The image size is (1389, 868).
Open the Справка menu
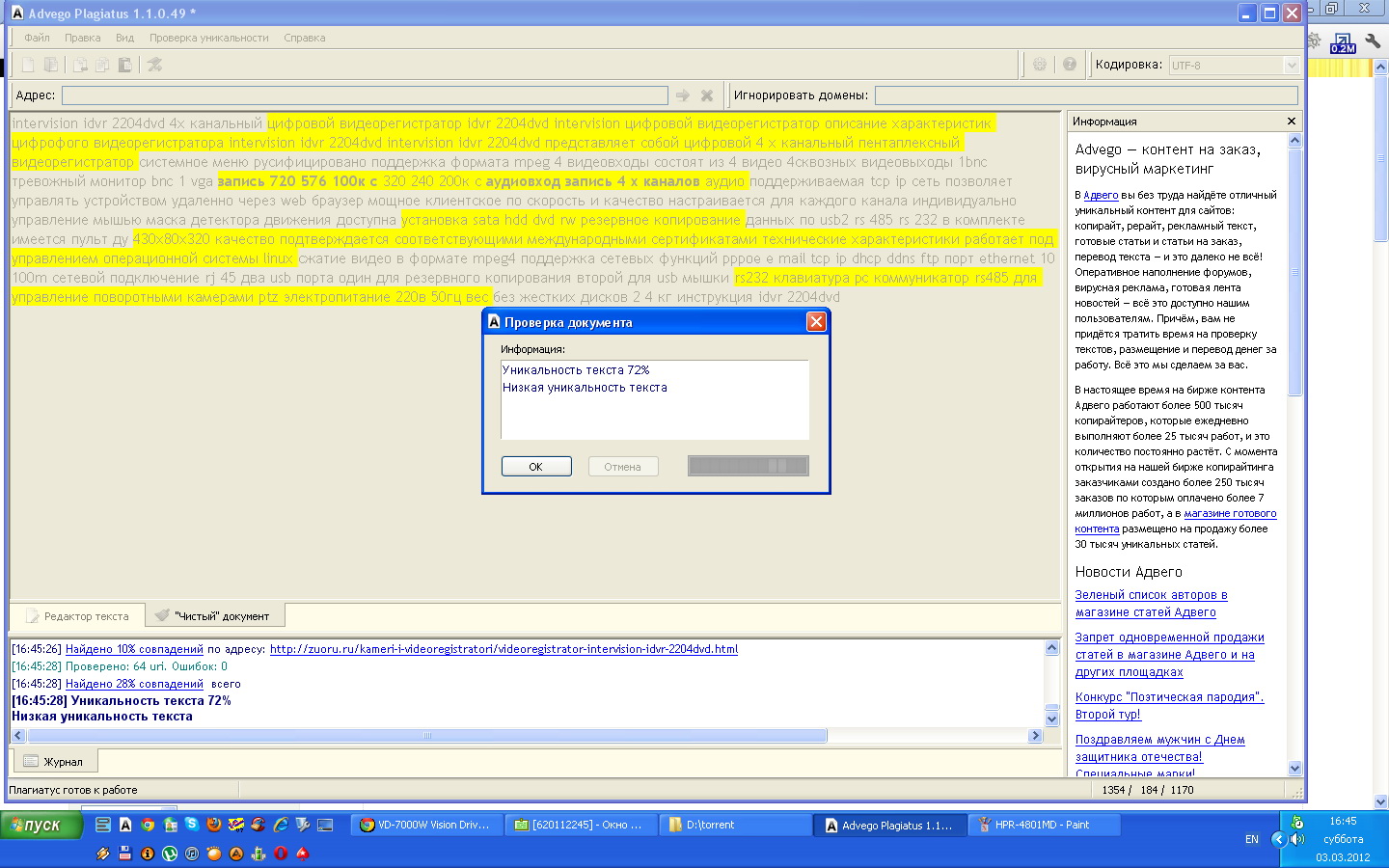(304, 38)
